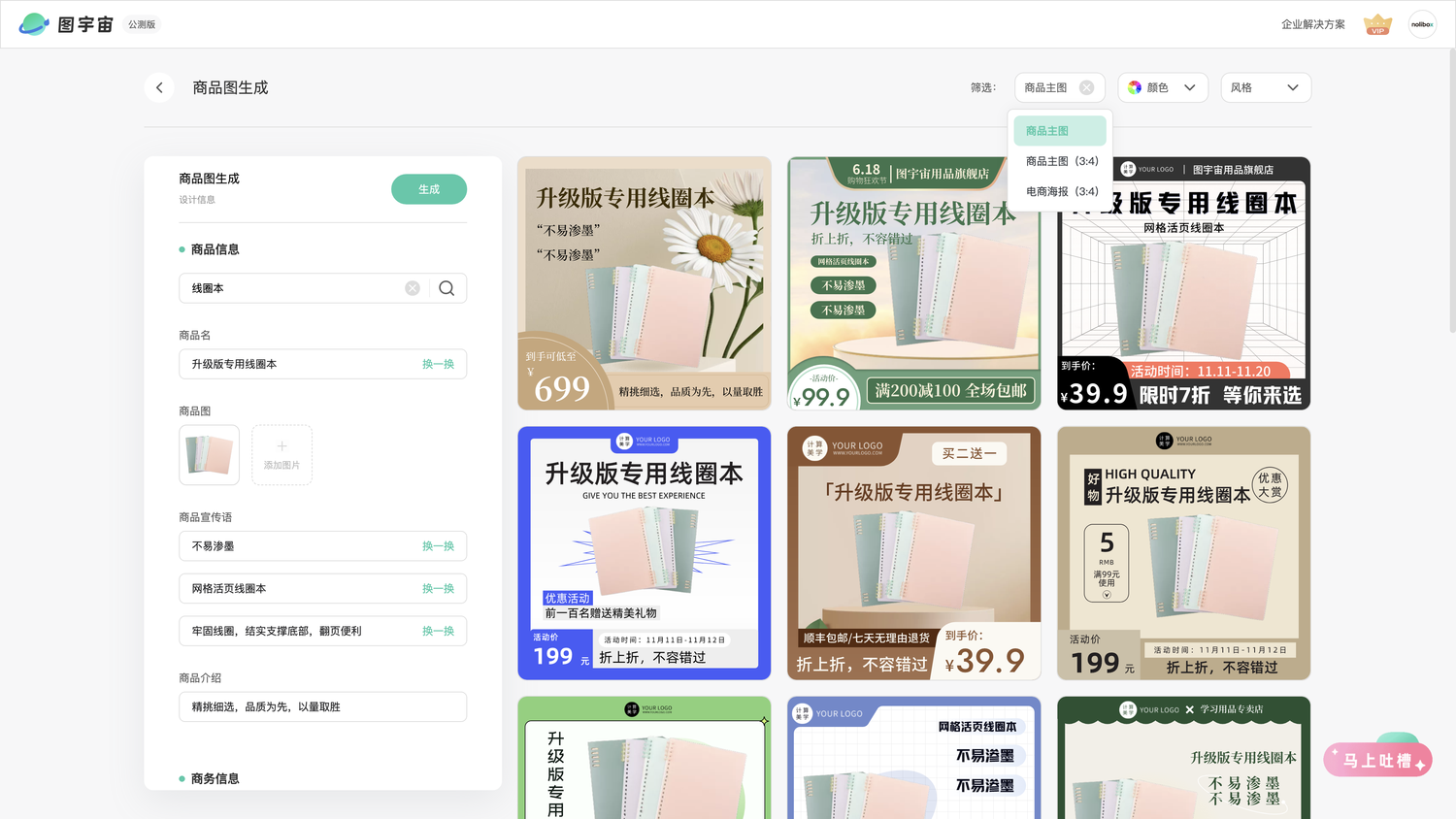Click the 生成 button
The height and width of the screenshot is (819, 1456).
(x=429, y=189)
